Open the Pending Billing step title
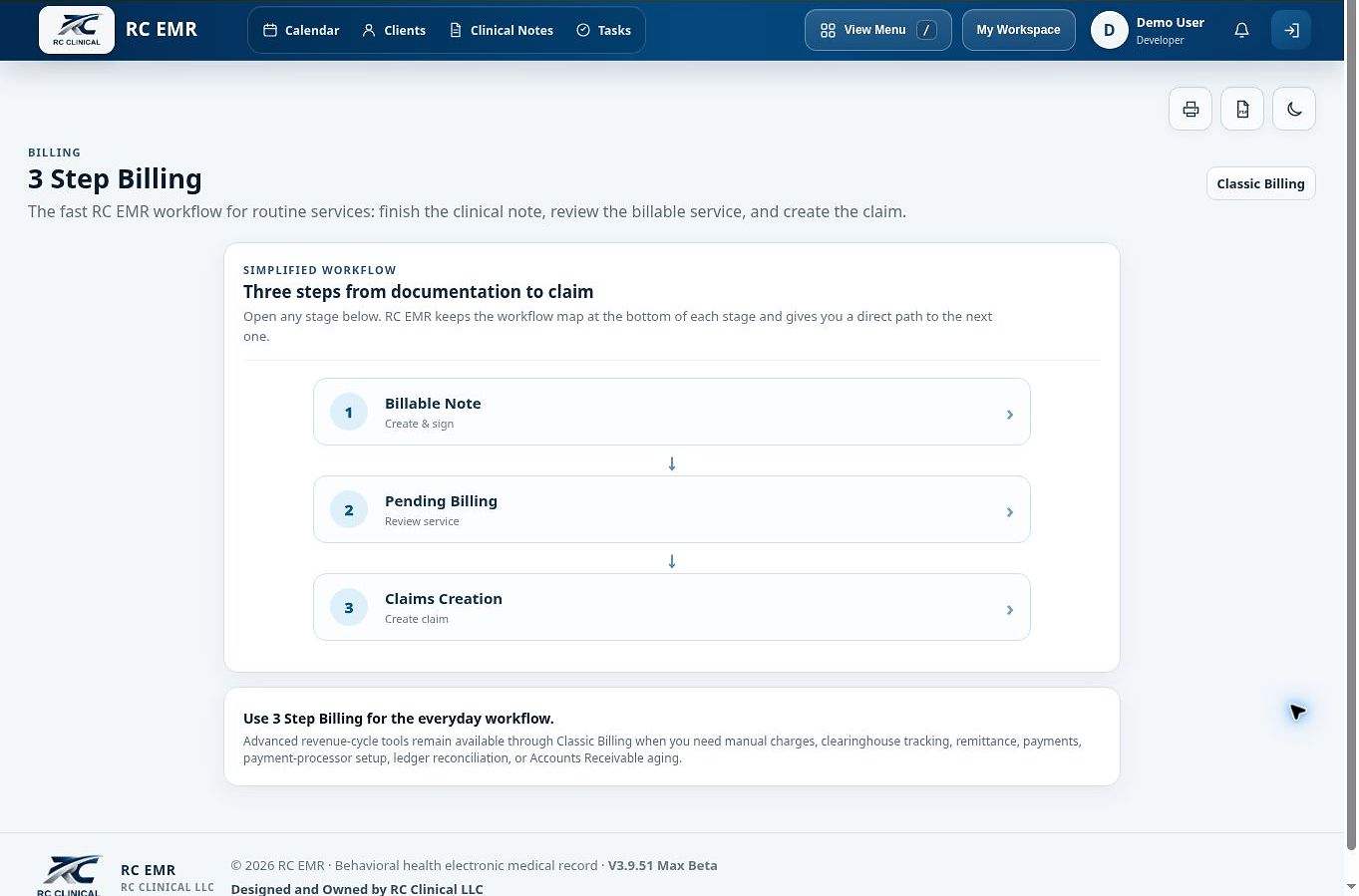Viewport: 1359px width, 896px height. [441, 501]
